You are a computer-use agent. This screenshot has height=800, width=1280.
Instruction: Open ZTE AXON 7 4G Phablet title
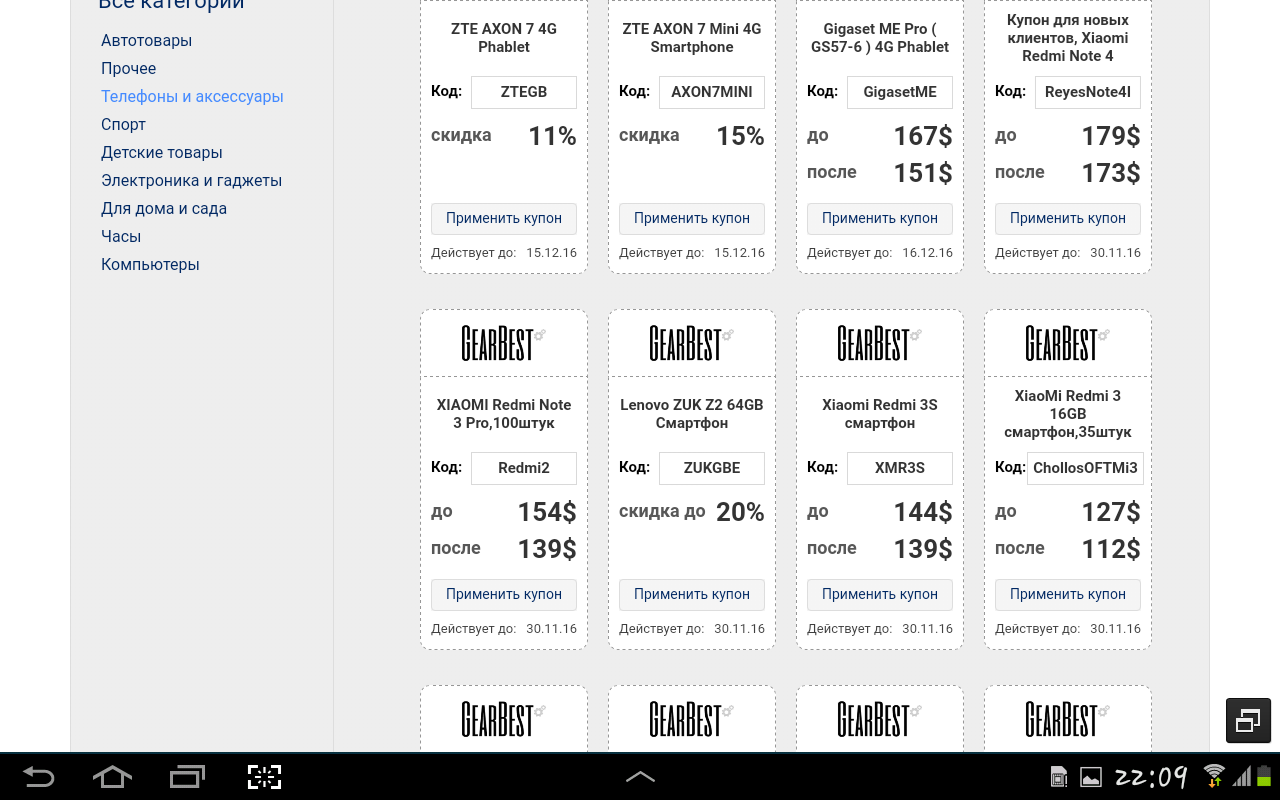tap(504, 38)
